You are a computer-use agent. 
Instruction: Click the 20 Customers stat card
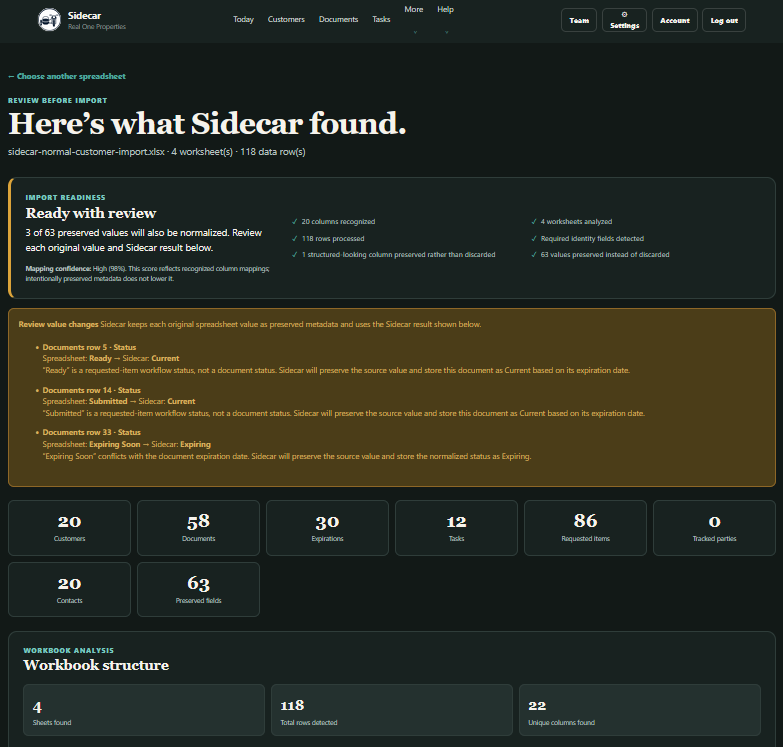coord(69,528)
